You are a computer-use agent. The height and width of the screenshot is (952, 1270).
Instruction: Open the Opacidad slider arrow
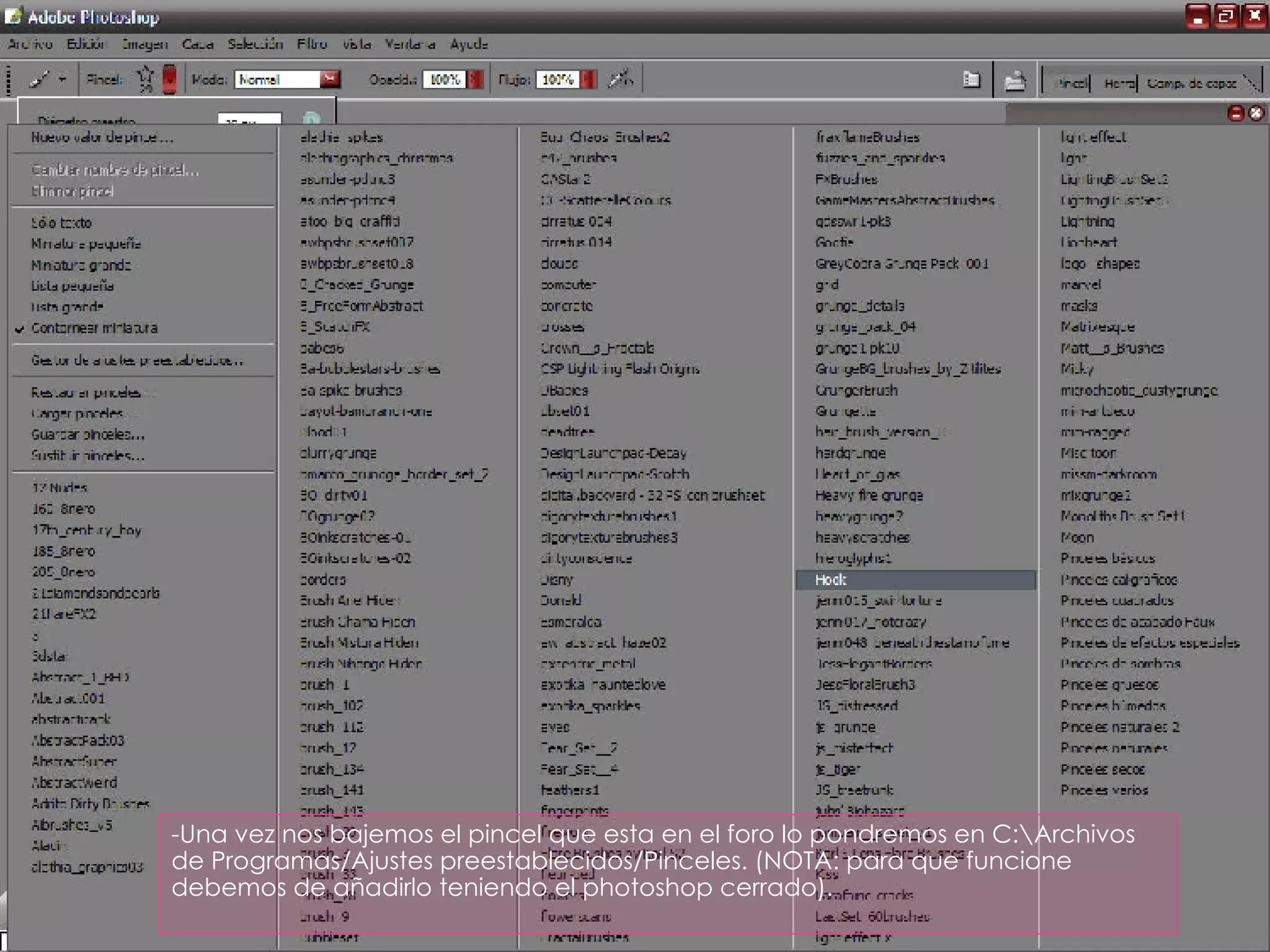point(475,79)
